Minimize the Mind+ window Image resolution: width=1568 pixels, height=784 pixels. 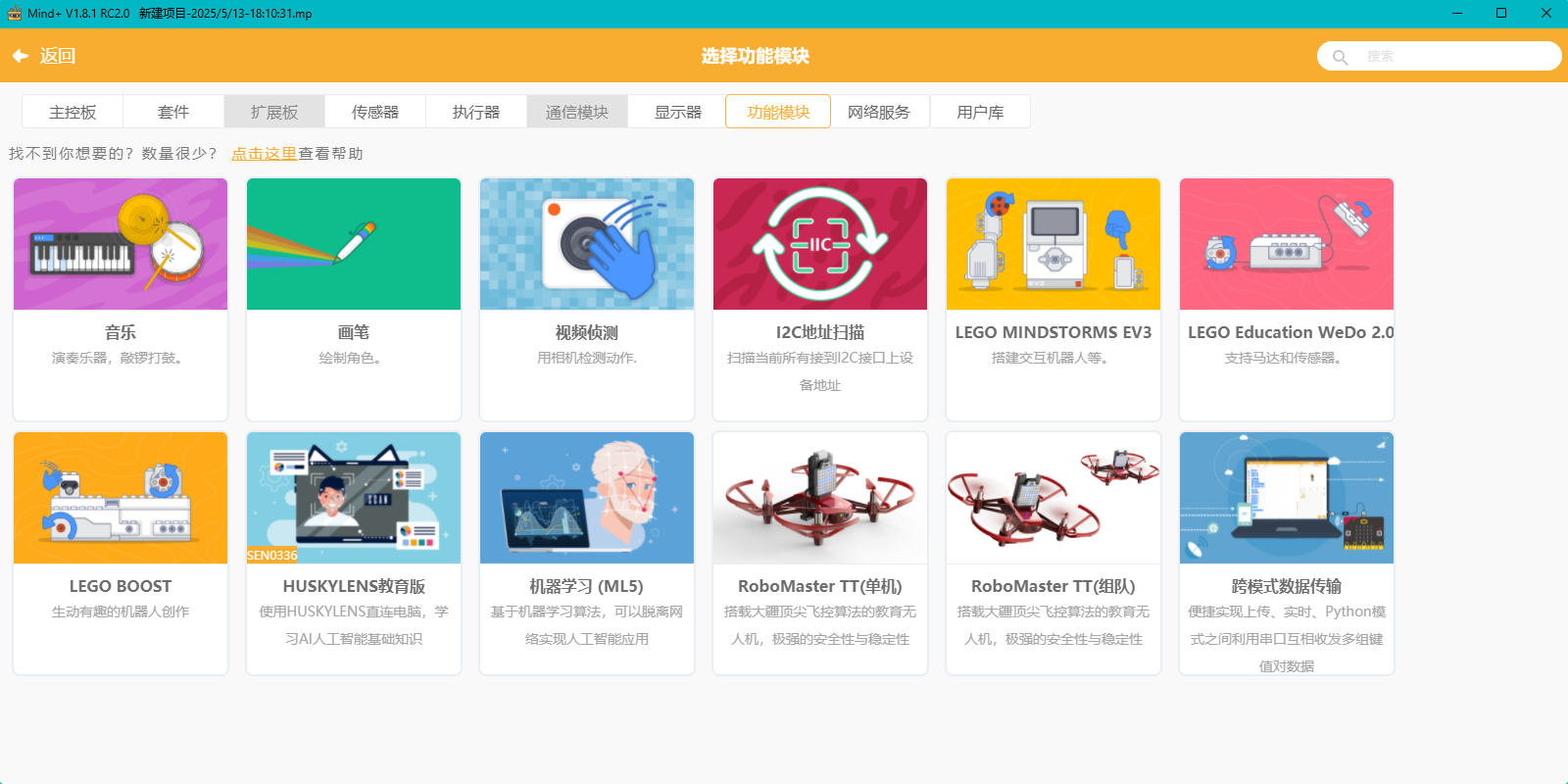1457,14
